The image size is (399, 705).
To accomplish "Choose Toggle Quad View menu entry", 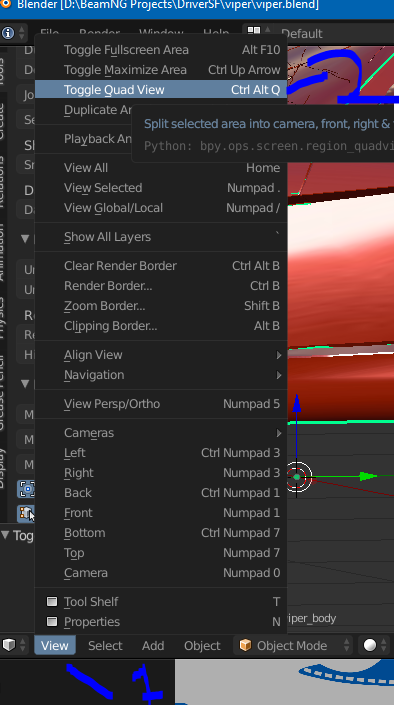I will pos(161,89).
